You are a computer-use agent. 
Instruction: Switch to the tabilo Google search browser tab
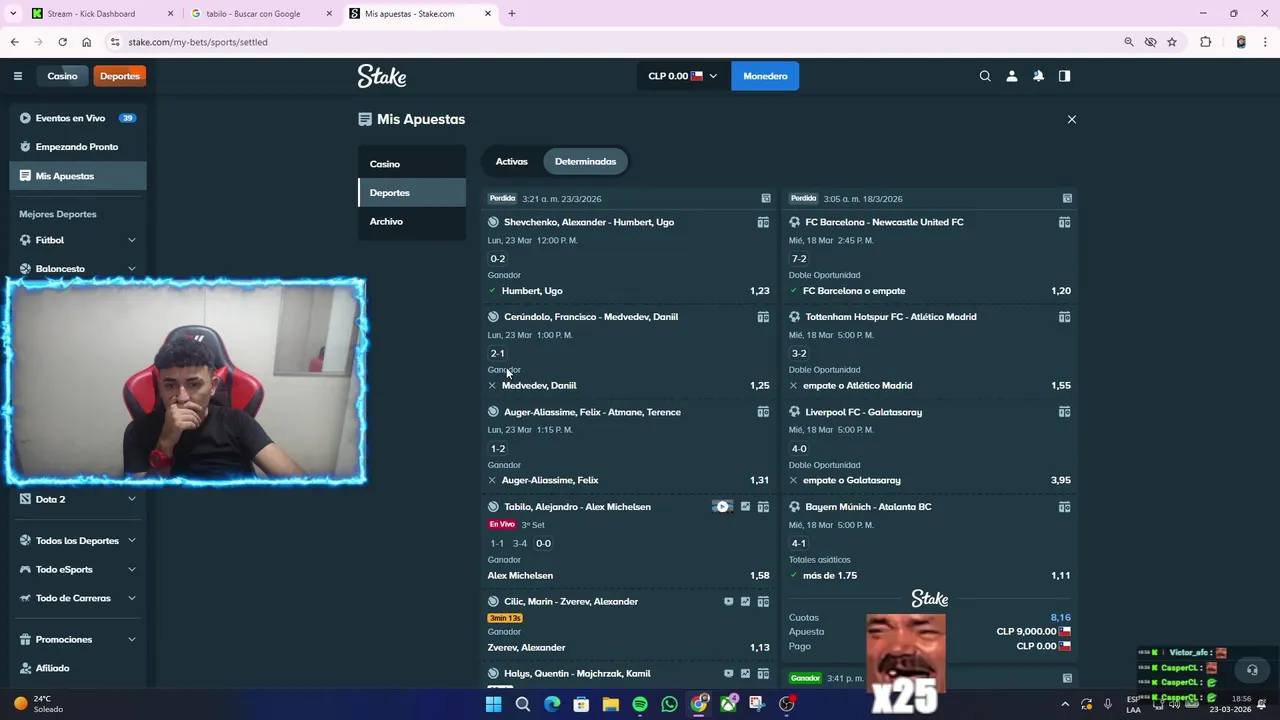[260, 14]
